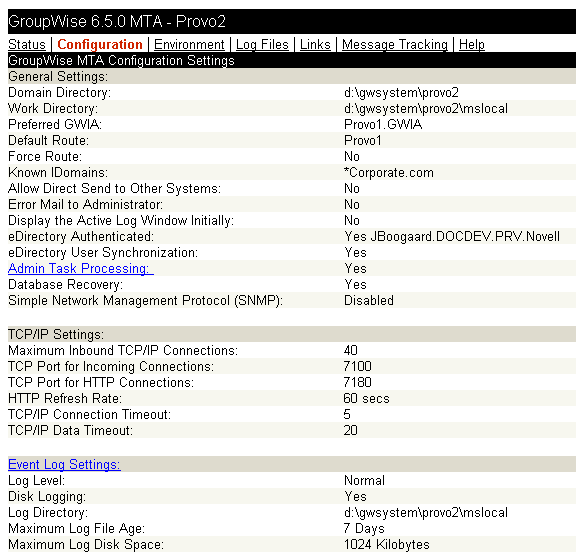
Task: Click Display the Active Log Window Initially label
Action: pos(121,220)
